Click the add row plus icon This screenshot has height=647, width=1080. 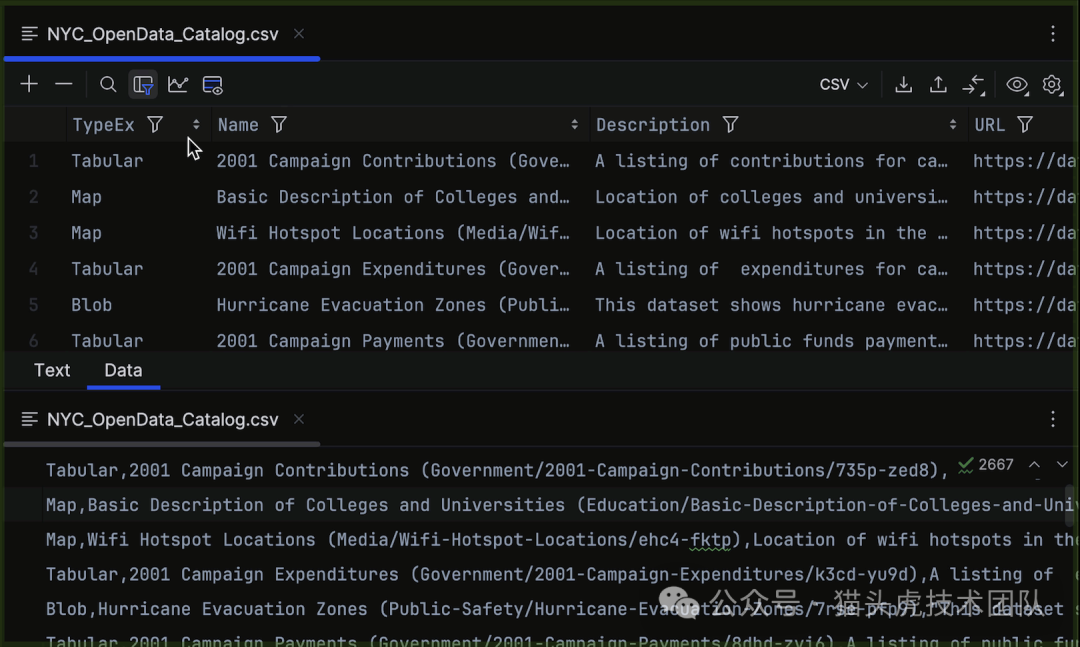[x=29, y=85]
